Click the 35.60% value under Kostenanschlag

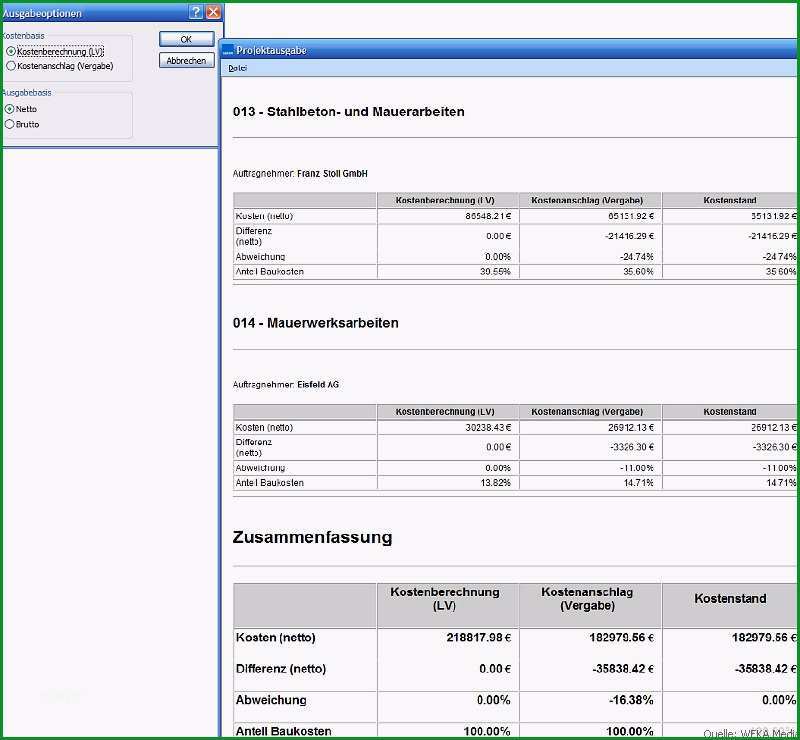coord(638,272)
